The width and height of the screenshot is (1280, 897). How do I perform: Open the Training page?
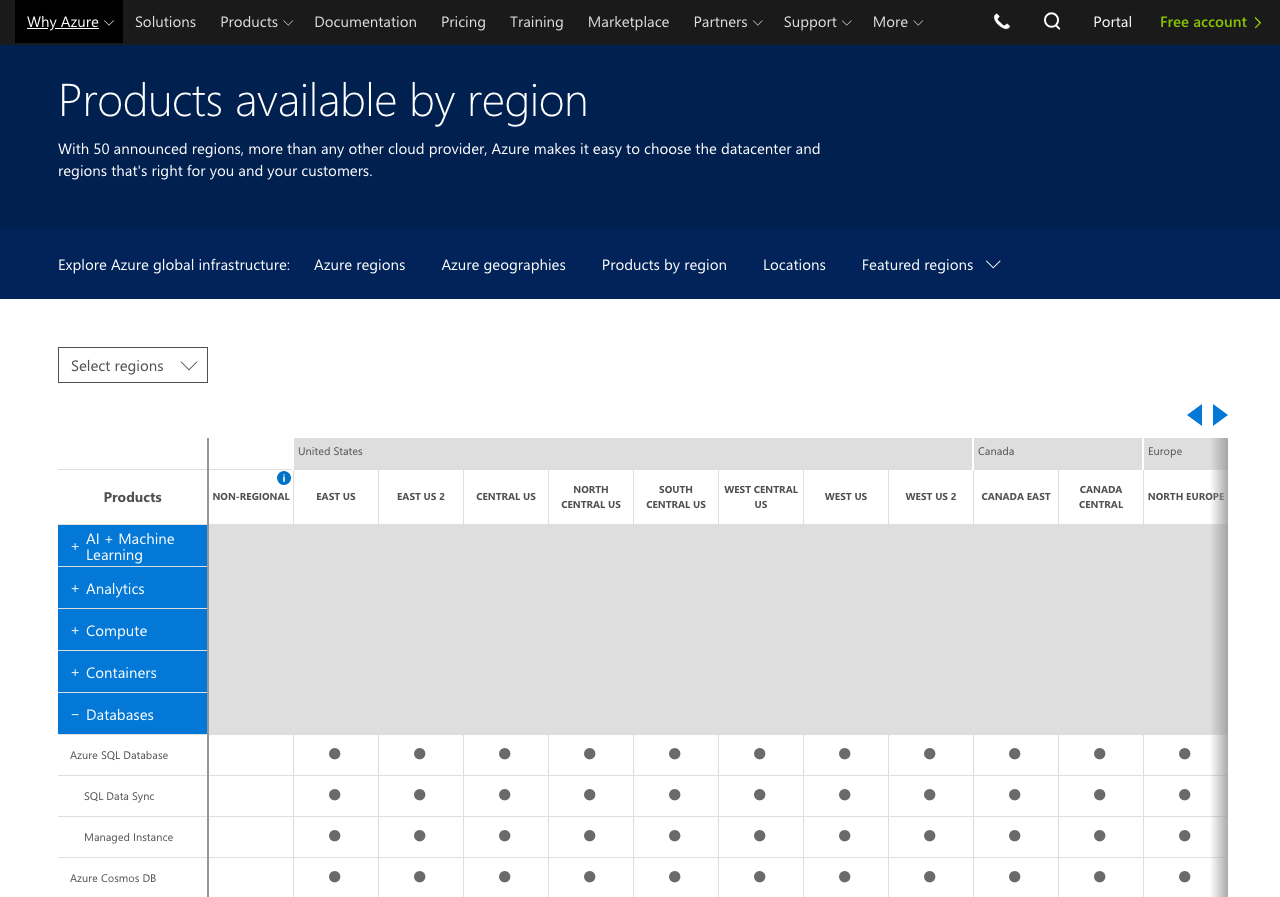[x=536, y=22]
